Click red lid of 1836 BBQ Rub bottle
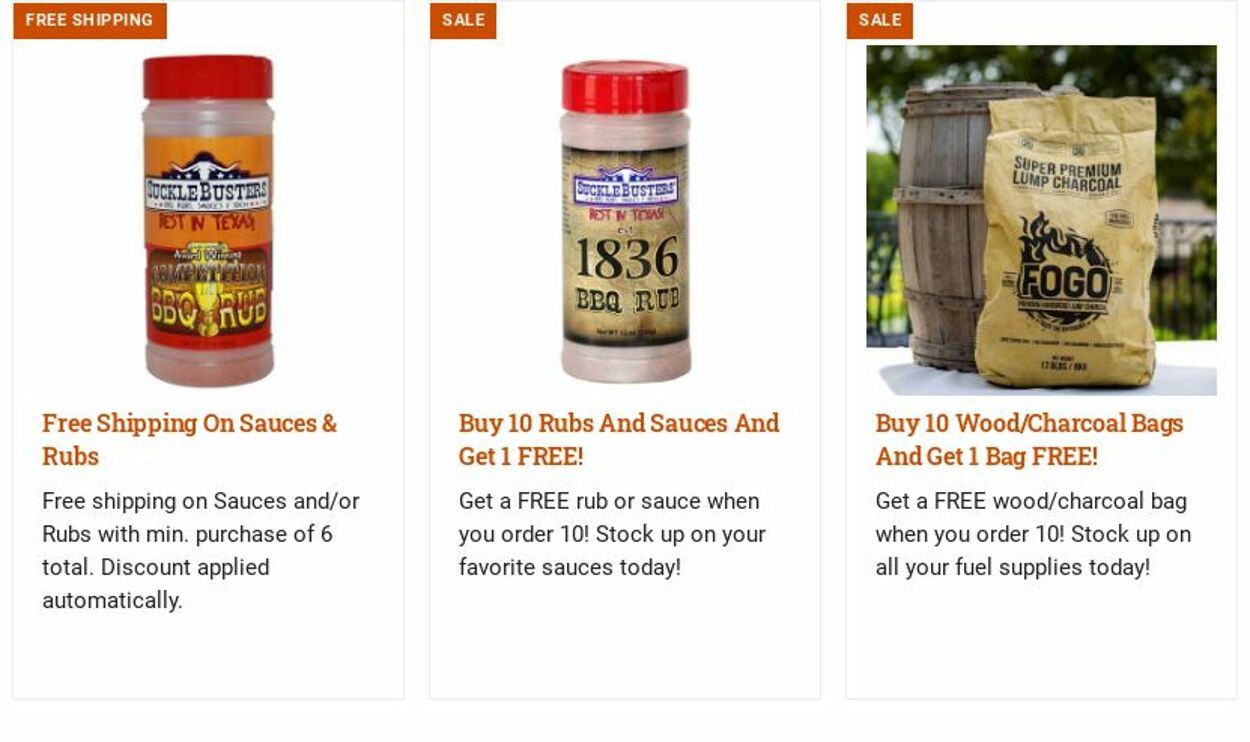The width and height of the screenshot is (1250, 742). pos(625,86)
